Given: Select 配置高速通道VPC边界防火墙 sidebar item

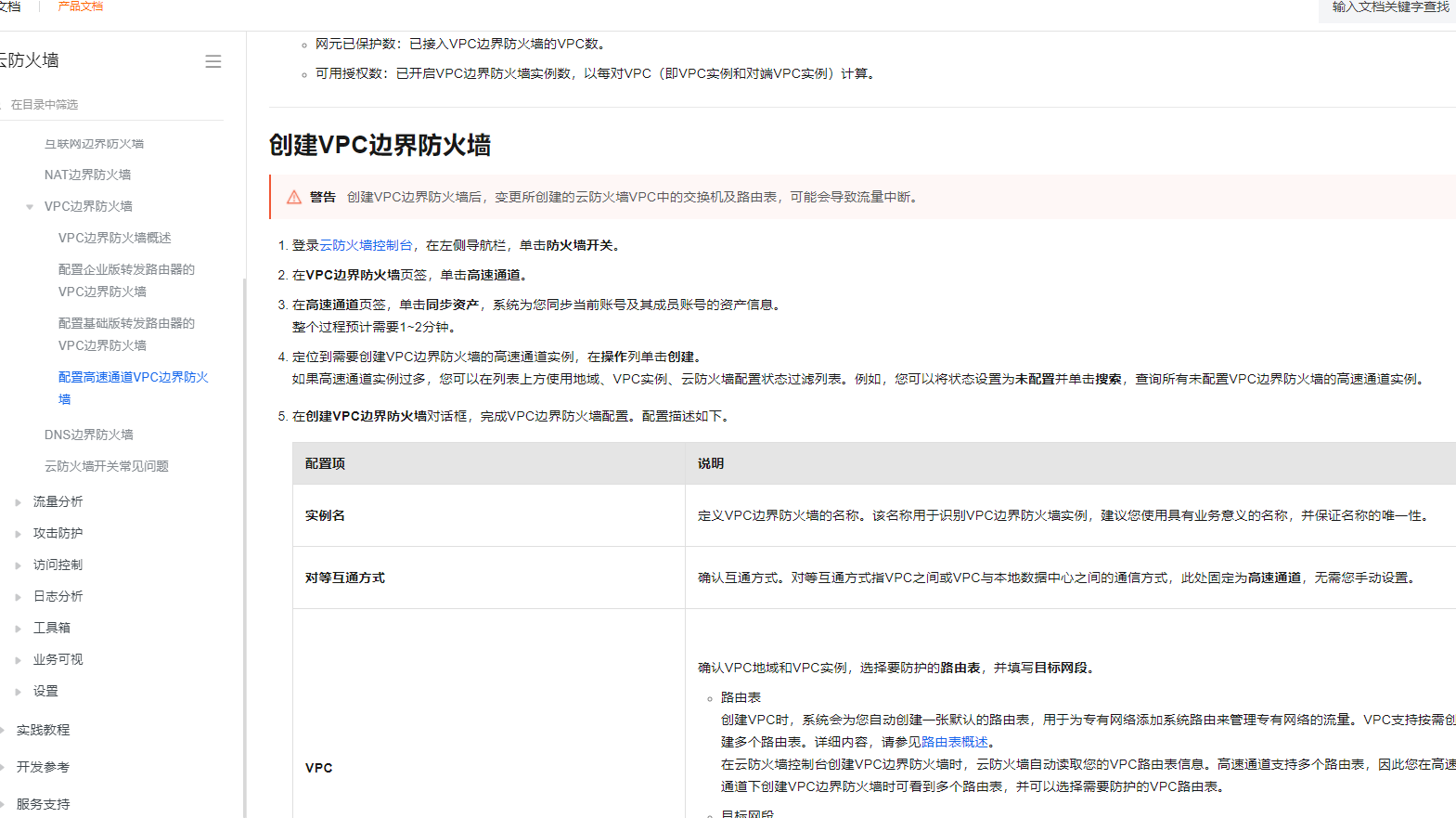Looking at the screenshot, I should pyautogui.click(x=134, y=388).
